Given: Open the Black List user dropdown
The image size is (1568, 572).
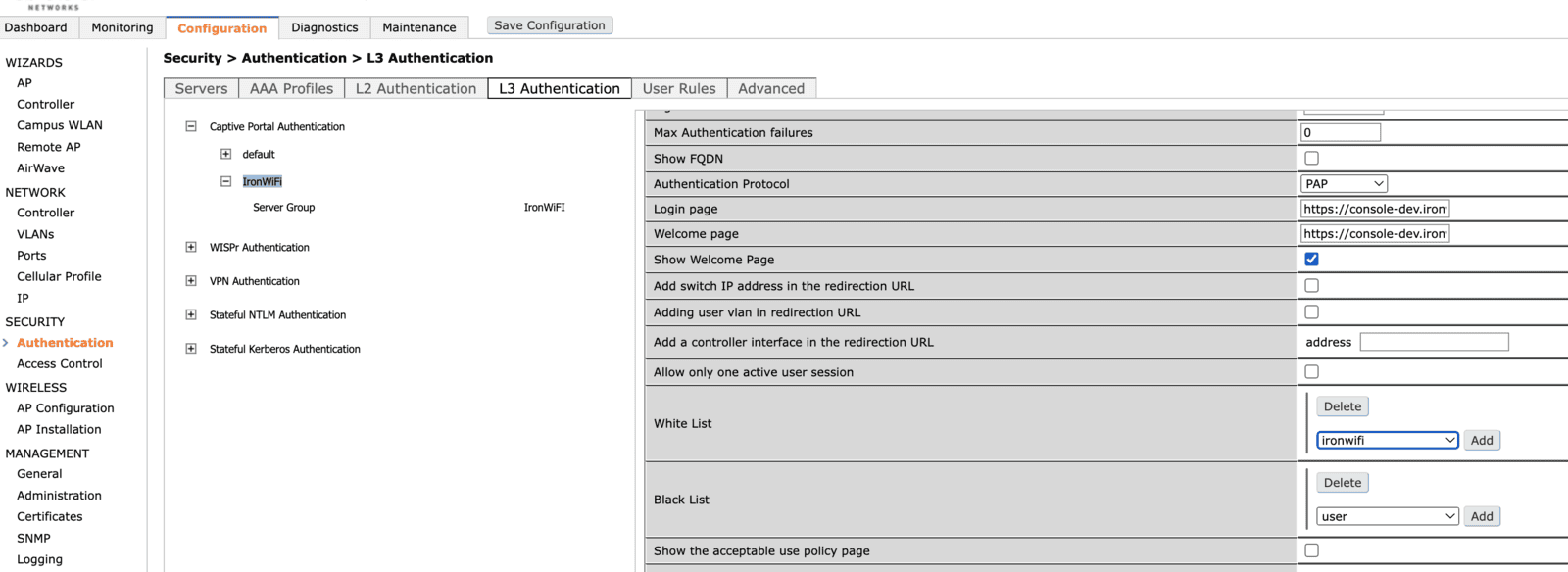Looking at the screenshot, I should pyautogui.click(x=1387, y=516).
